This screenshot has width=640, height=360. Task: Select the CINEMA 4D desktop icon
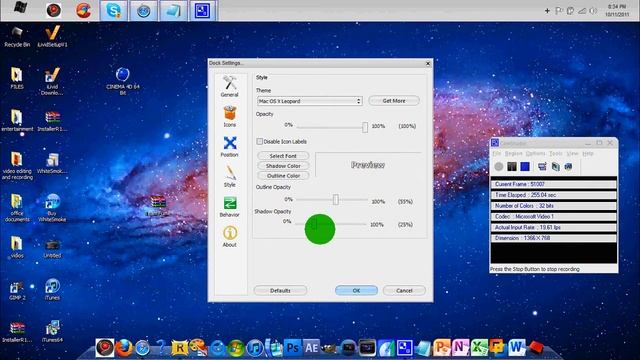pyautogui.click(x=122, y=81)
